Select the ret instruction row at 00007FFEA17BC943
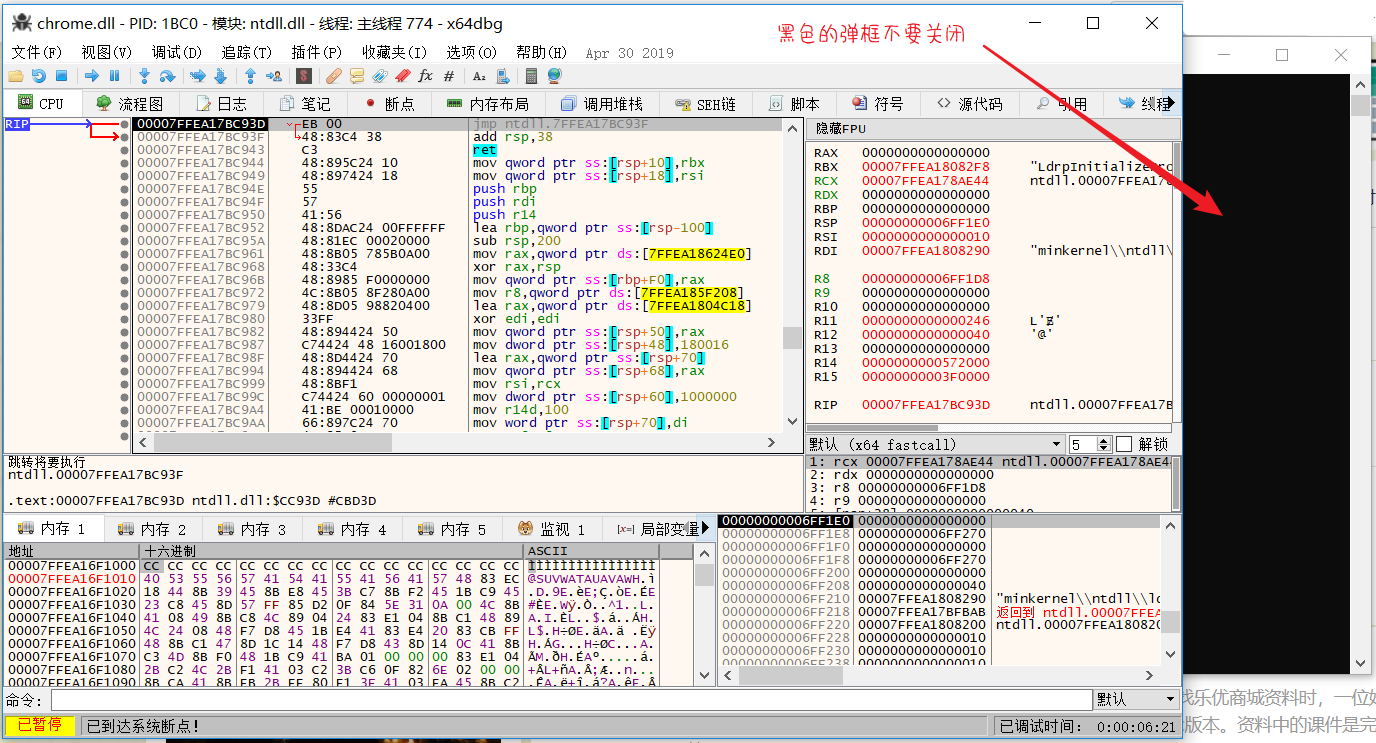1376x743 pixels. (x=457, y=150)
